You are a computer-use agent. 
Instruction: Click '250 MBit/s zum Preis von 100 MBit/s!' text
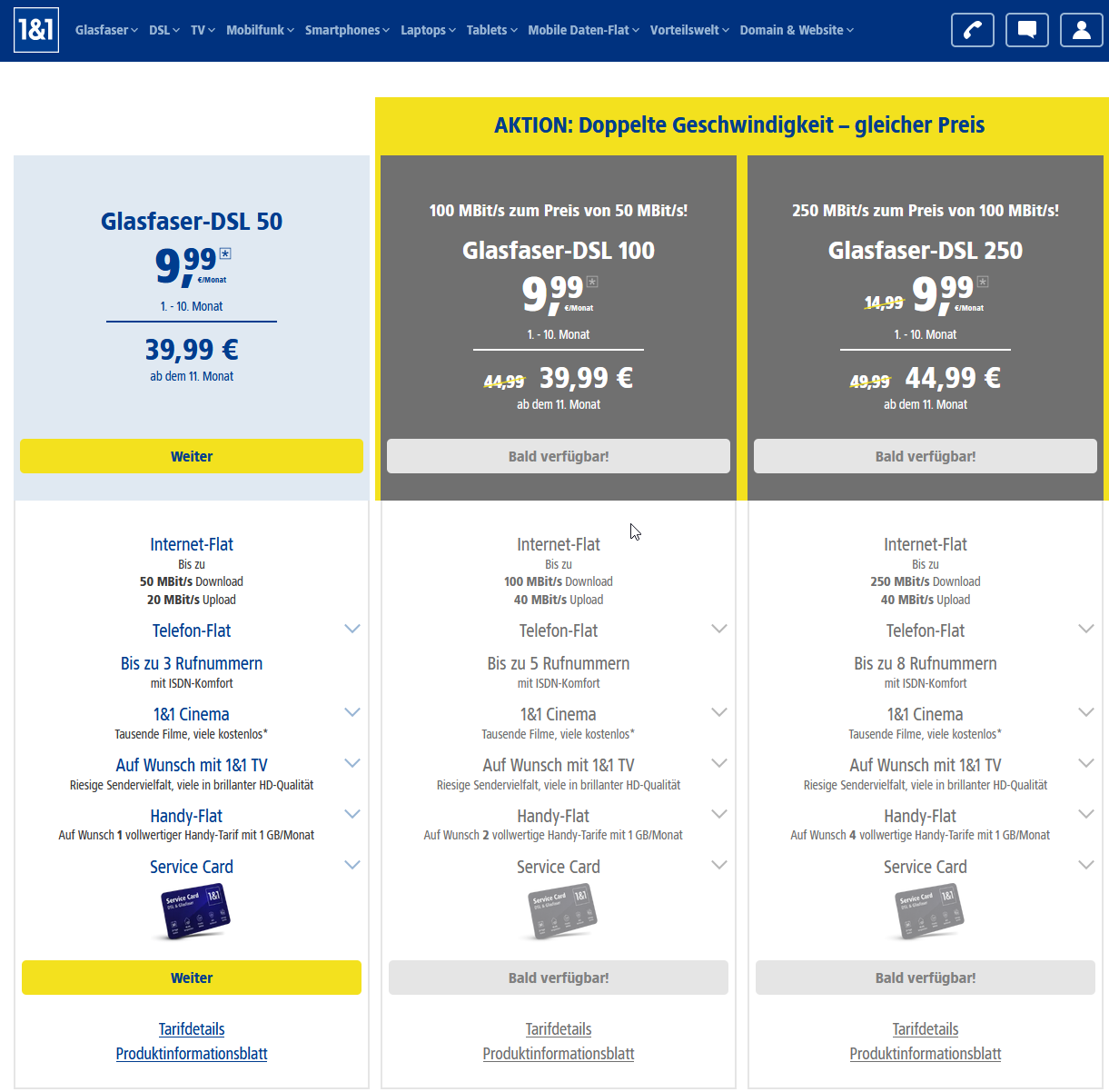click(926, 211)
